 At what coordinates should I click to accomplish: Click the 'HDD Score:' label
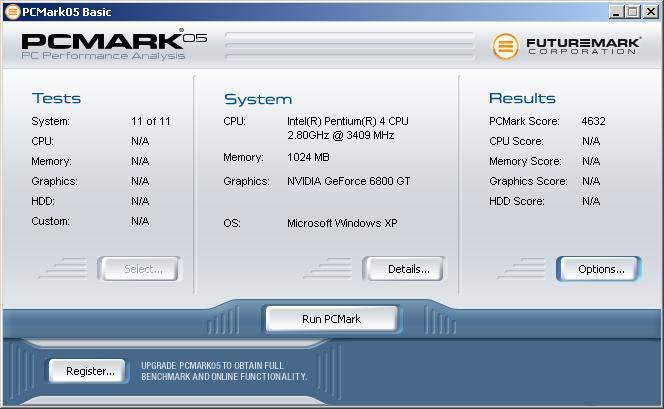pyautogui.click(x=517, y=201)
